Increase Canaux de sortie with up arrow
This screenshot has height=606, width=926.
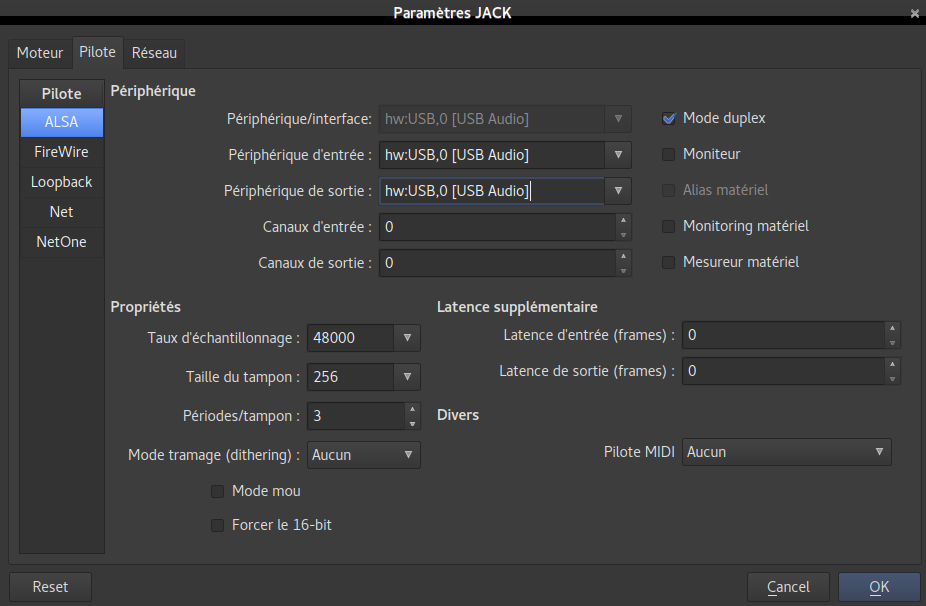pyautogui.click(x=623, y=256)
